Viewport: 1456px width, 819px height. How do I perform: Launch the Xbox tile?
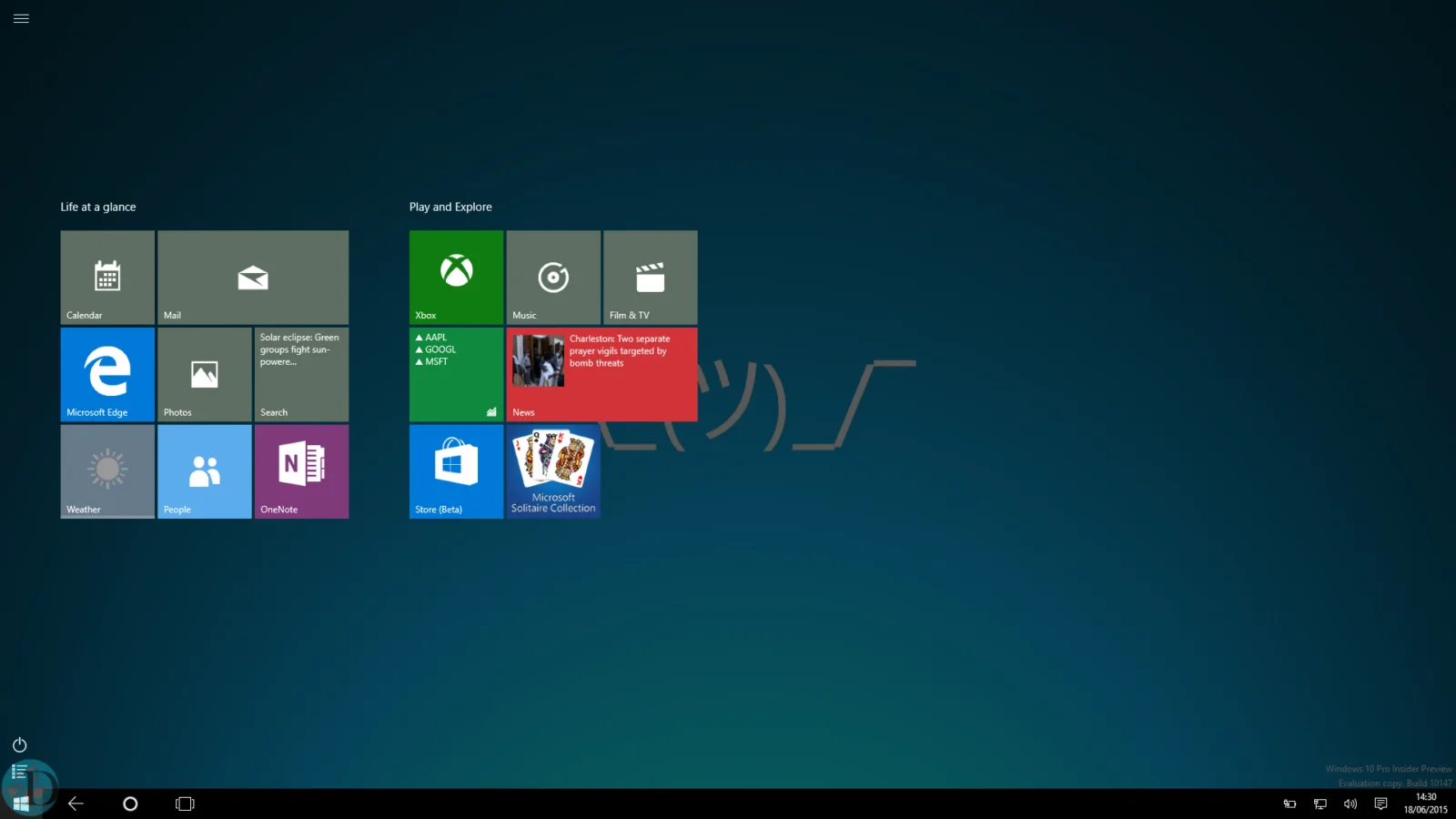(x=456, y=278)
